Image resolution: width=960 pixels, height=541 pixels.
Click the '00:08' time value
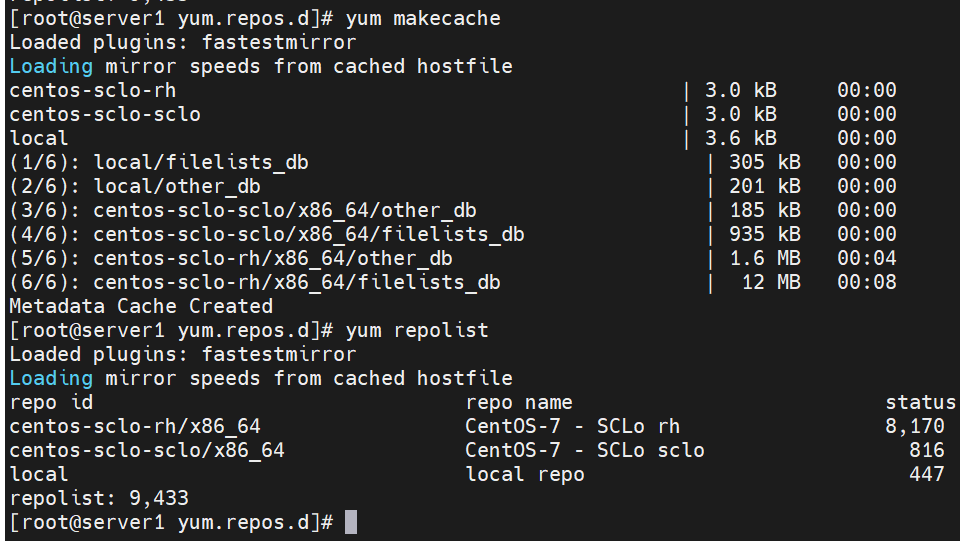[867, 282]
